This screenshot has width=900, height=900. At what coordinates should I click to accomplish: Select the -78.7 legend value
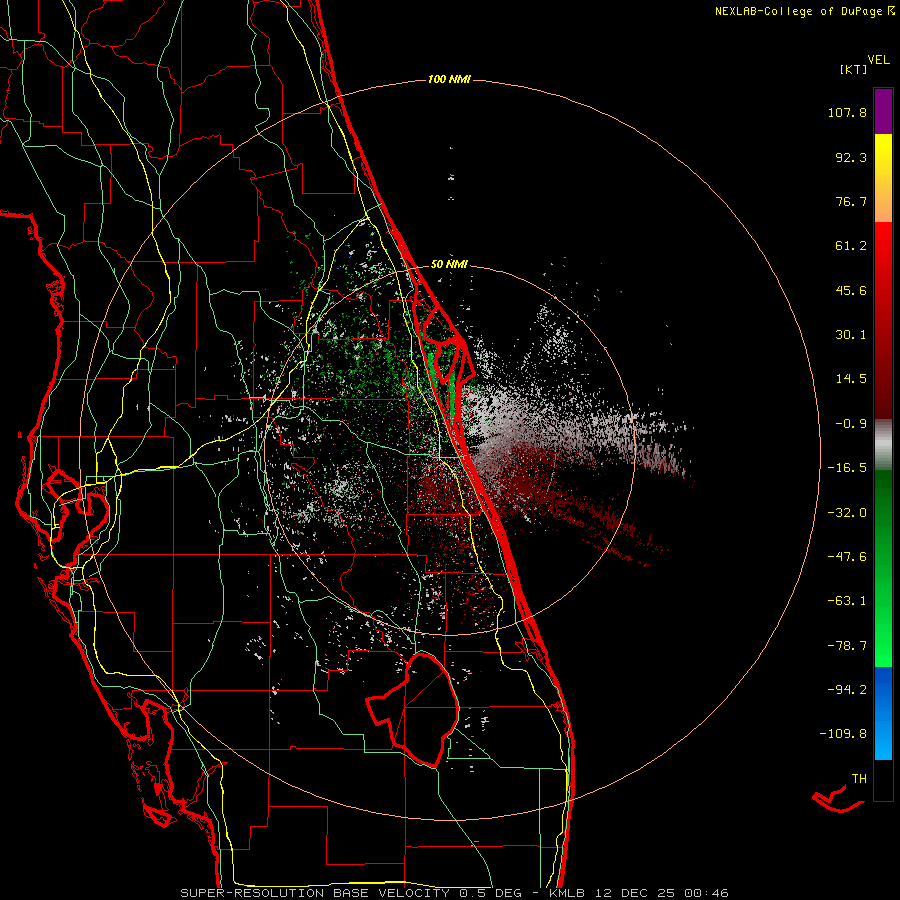point(847,646)
